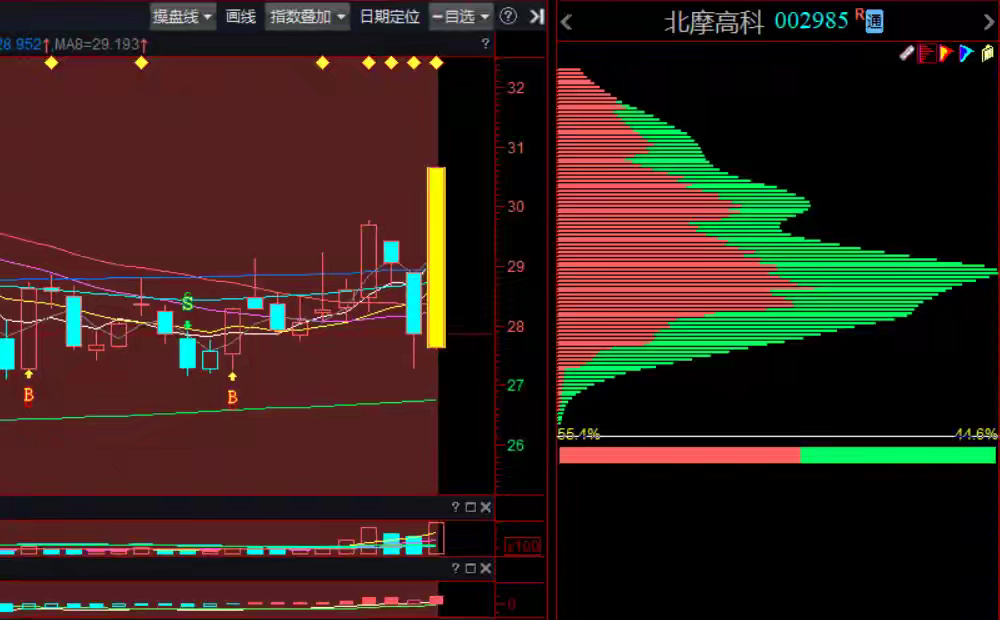Click the question mark beside MA8 indicator line
1000x620 pixels.
coord(485,43)
